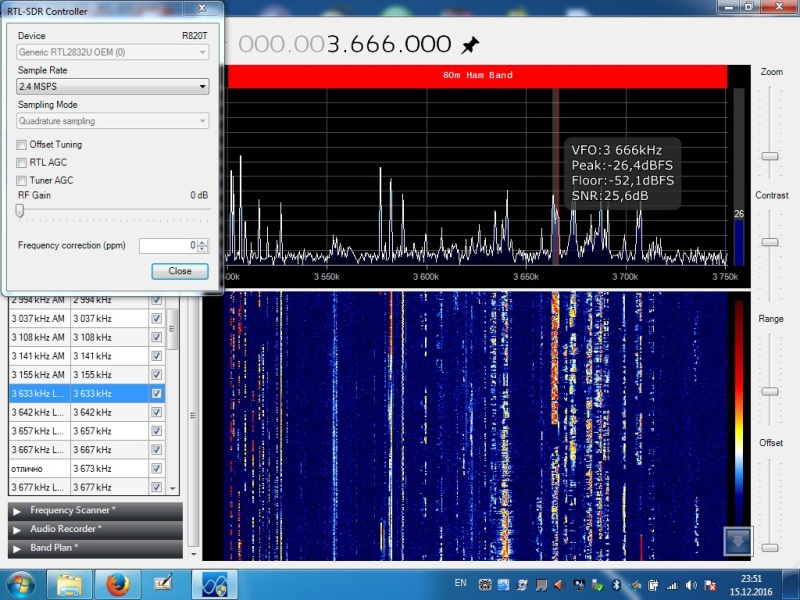Open the pen and paper app in taskbar
This screenshot has width=800, height=600.
pyautogui.click(x=164, y=584)
